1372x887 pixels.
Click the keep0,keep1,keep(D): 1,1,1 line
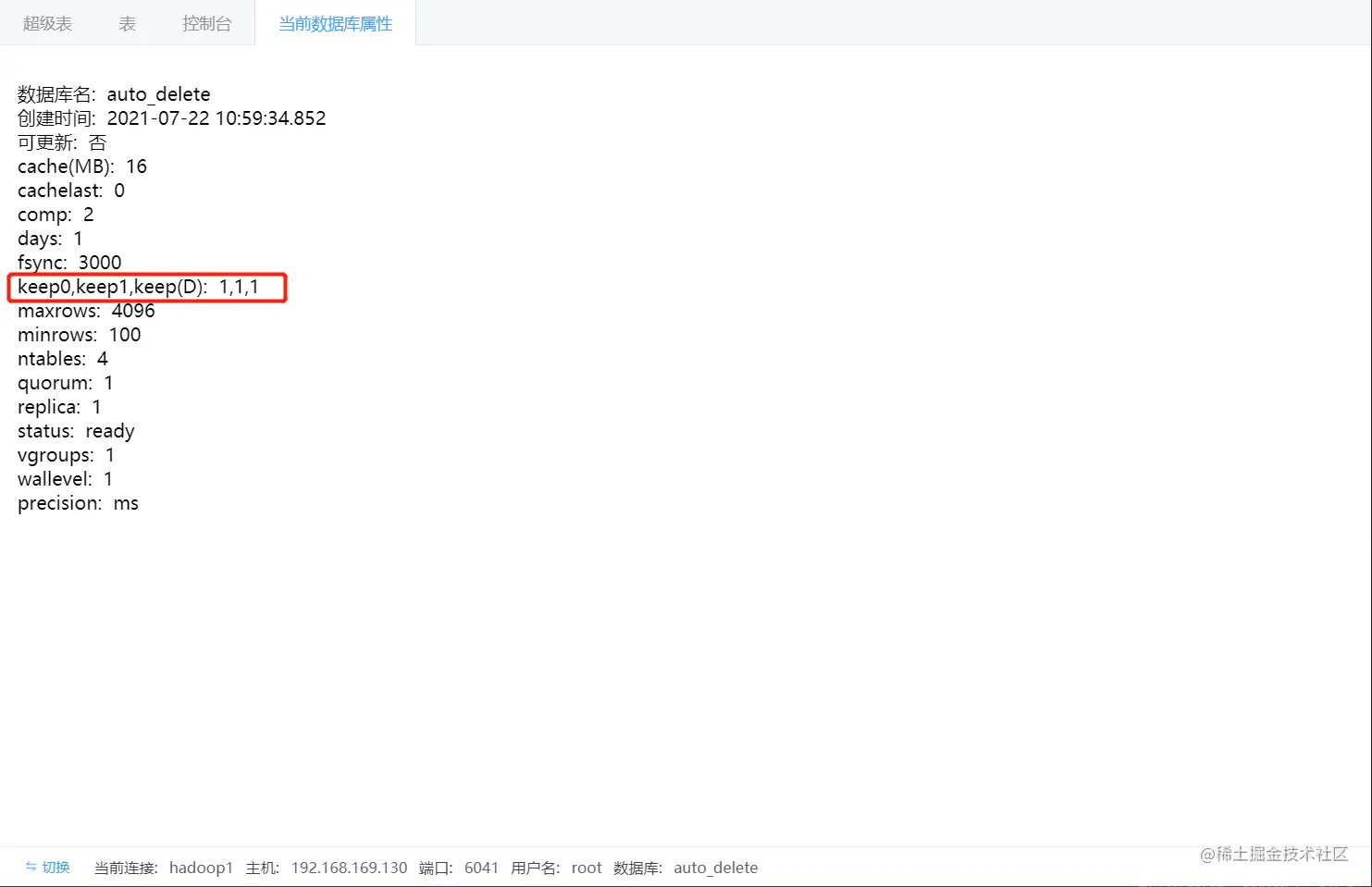point(139,287)
